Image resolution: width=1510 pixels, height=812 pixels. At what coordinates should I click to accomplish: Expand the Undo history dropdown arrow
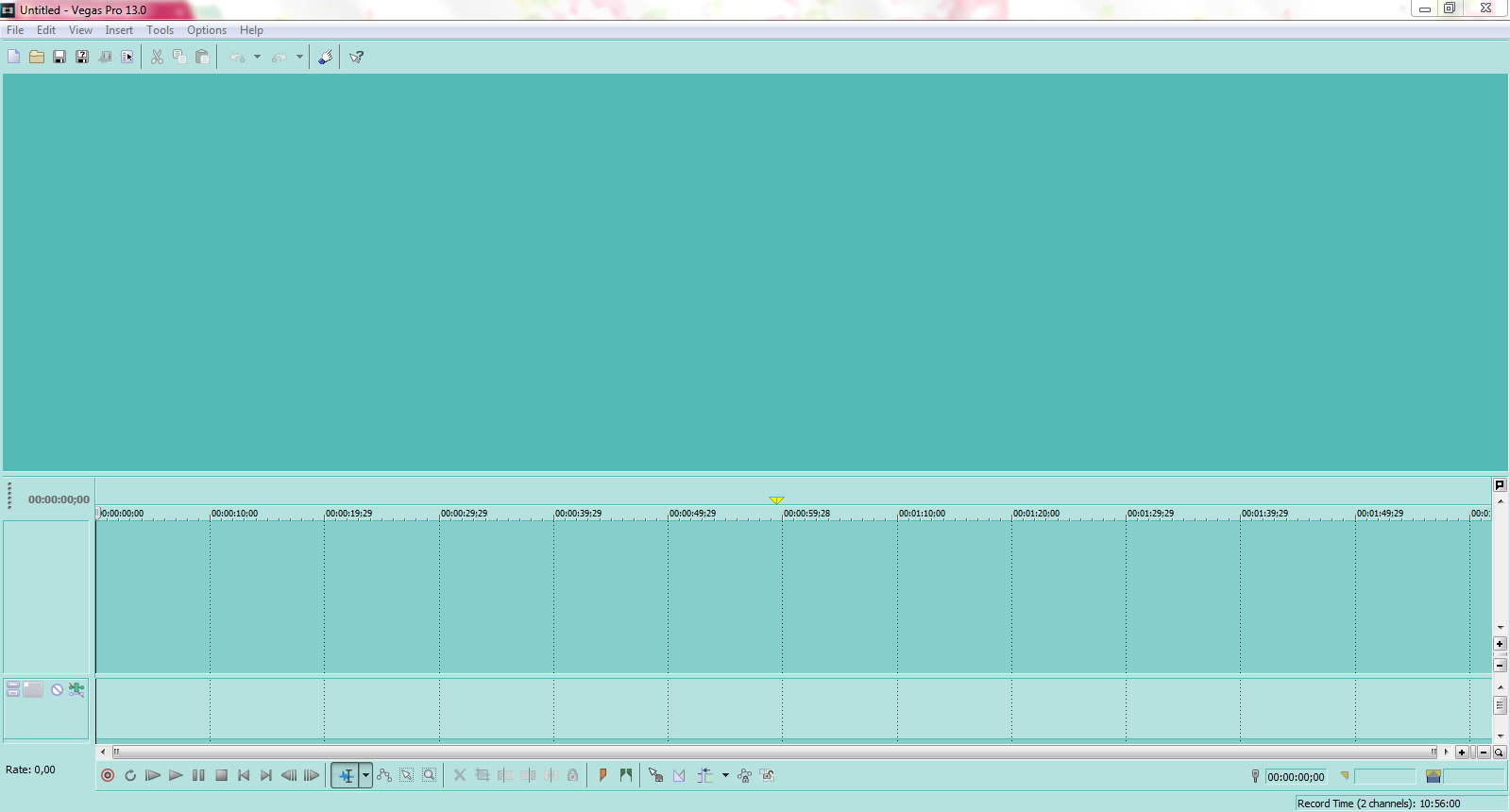click(x=257, y=57)
